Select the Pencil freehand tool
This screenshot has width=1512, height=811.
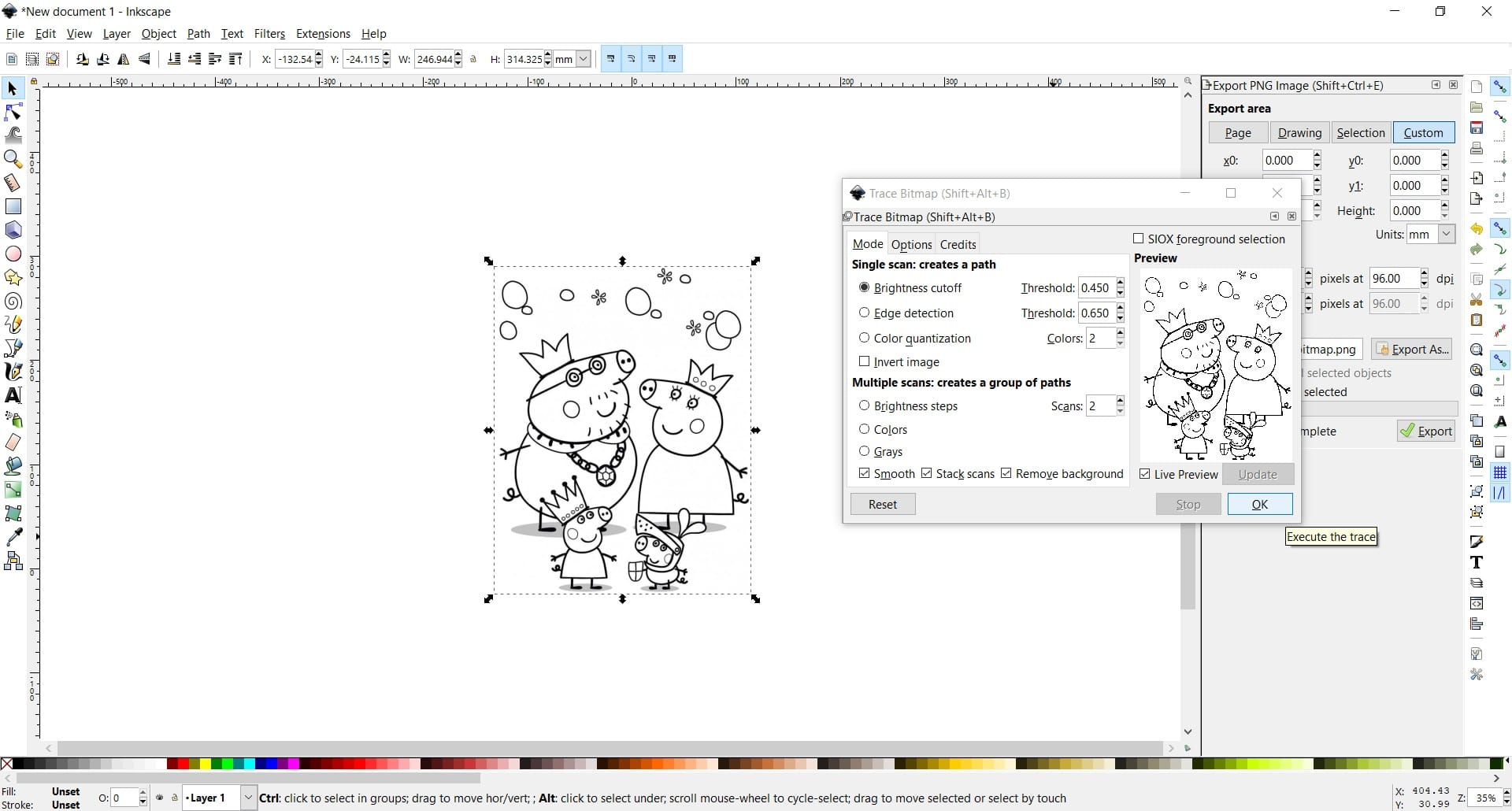coord(13,324)
